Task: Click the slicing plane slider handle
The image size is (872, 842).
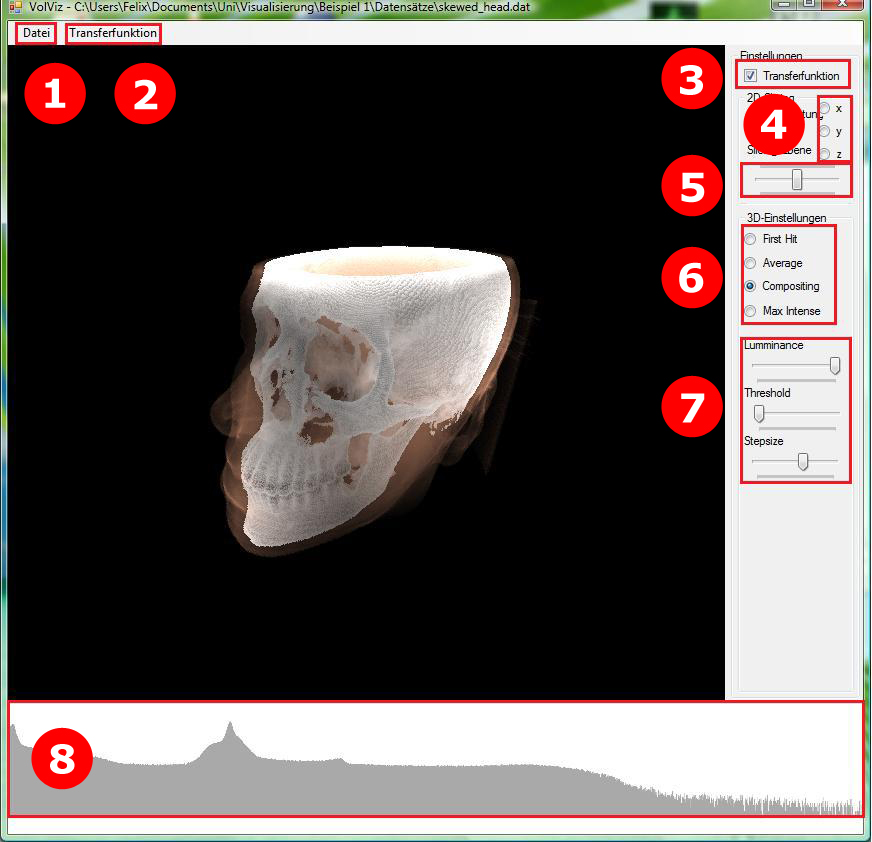Action: [797, 179]
